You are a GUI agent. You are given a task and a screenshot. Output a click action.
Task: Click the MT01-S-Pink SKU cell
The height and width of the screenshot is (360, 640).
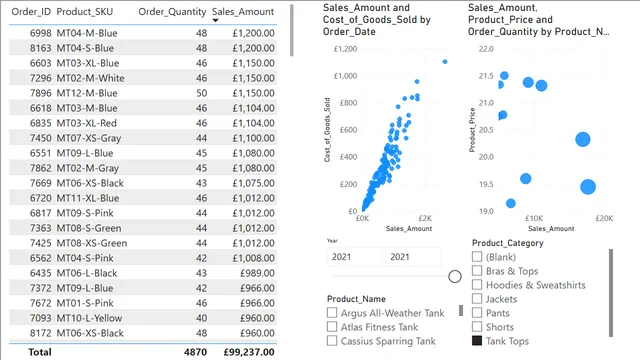click(x=85, y=303)
